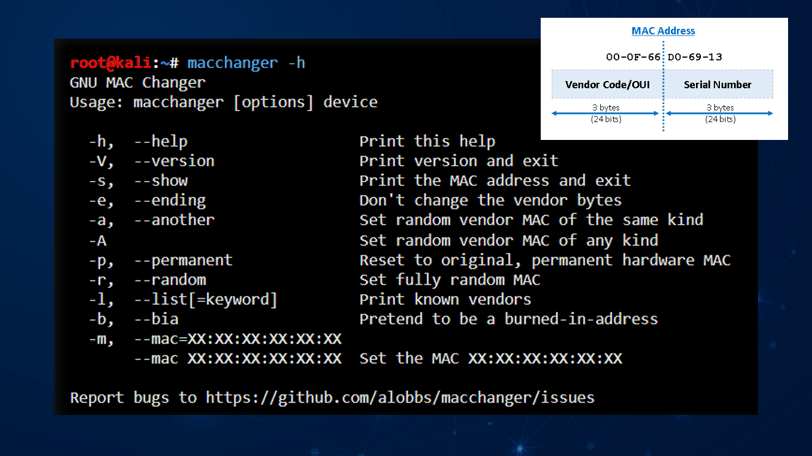812x456 pixels.
Task: Open the GitHub macchanger issues URL
Action: [x=400, y=398]
